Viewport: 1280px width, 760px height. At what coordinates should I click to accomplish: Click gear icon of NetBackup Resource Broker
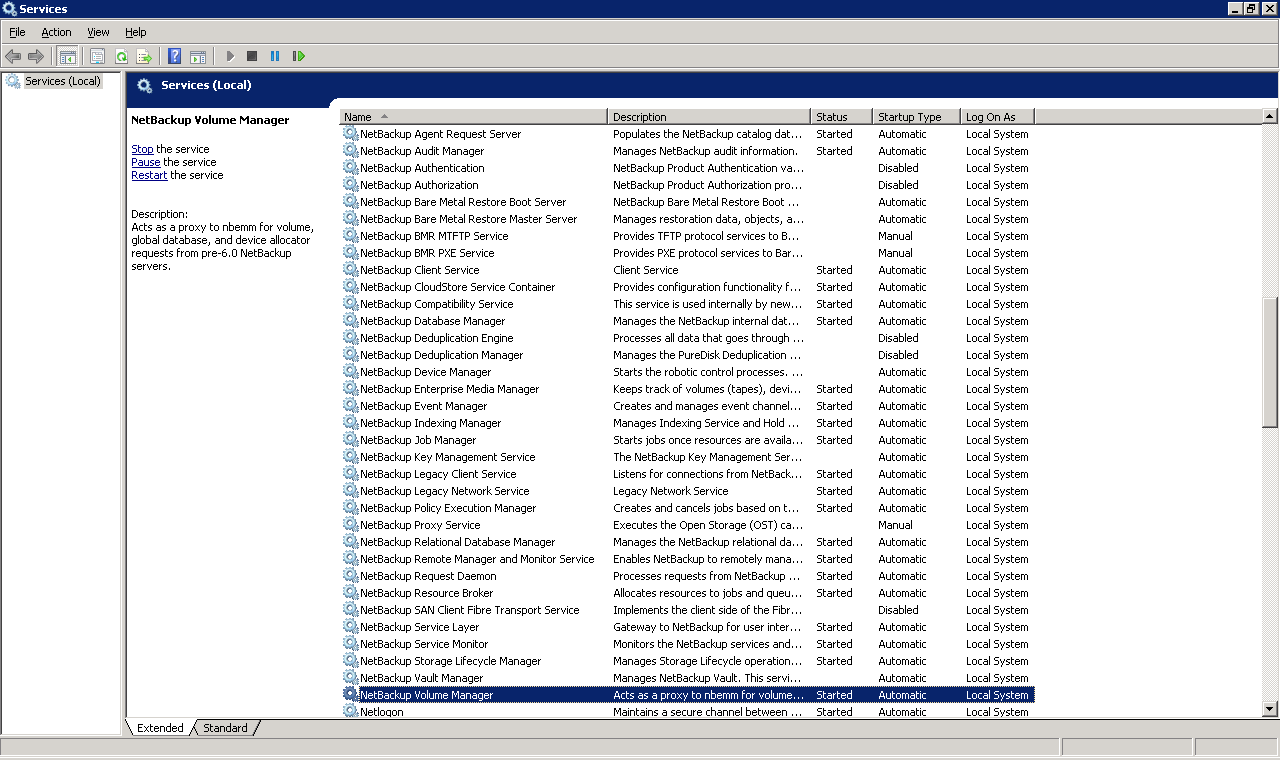(350, 593)
